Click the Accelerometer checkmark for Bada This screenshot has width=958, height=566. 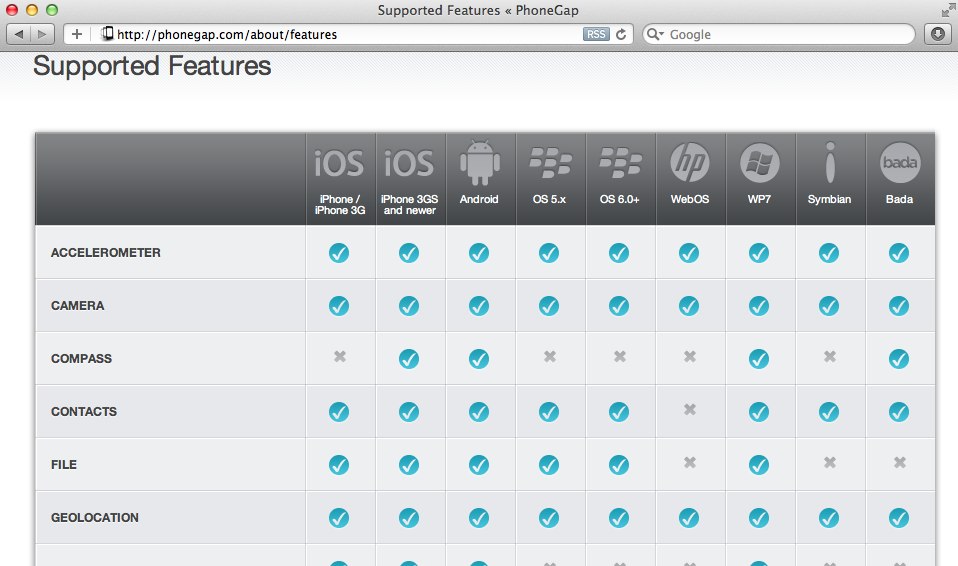899,252
